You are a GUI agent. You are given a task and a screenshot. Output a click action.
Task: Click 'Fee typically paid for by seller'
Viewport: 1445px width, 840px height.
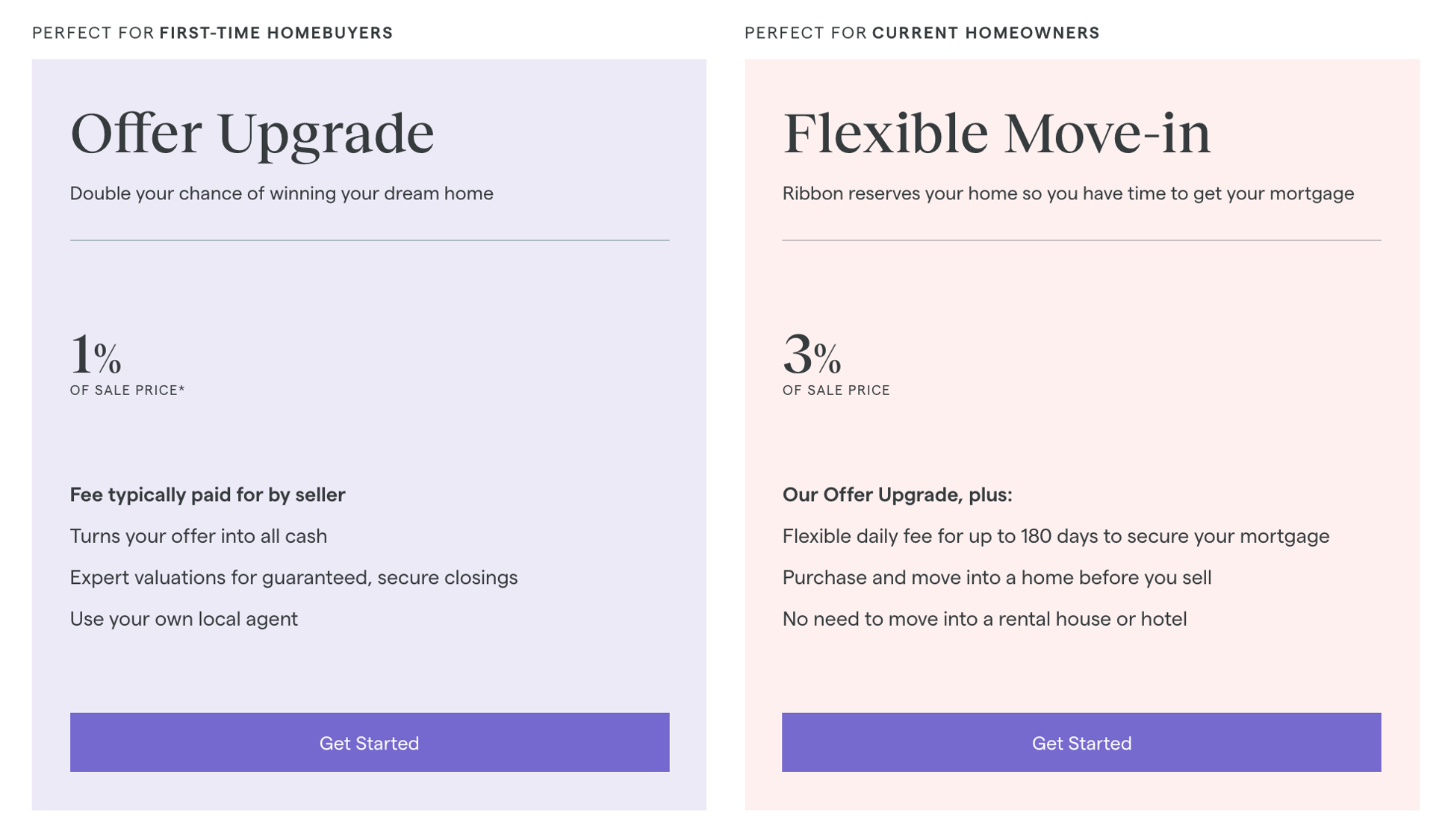point(208,495)
